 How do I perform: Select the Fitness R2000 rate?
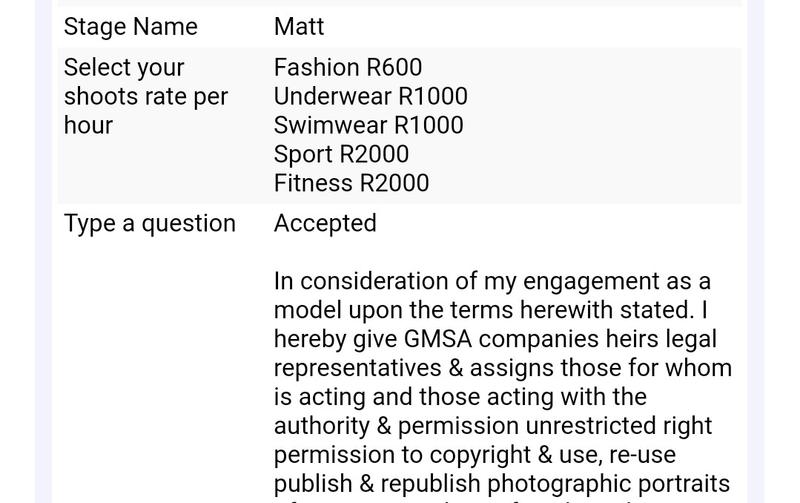coord(352,183)
